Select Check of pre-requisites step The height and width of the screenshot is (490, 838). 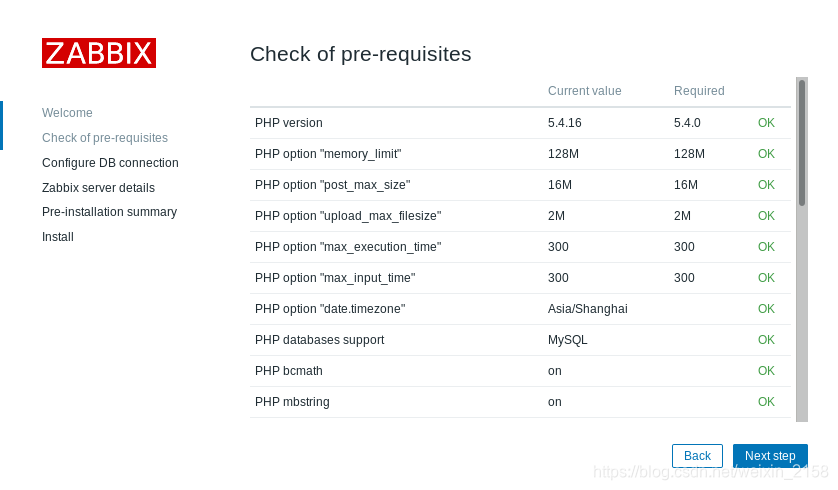pyautogui.click(x=105, y=138)
